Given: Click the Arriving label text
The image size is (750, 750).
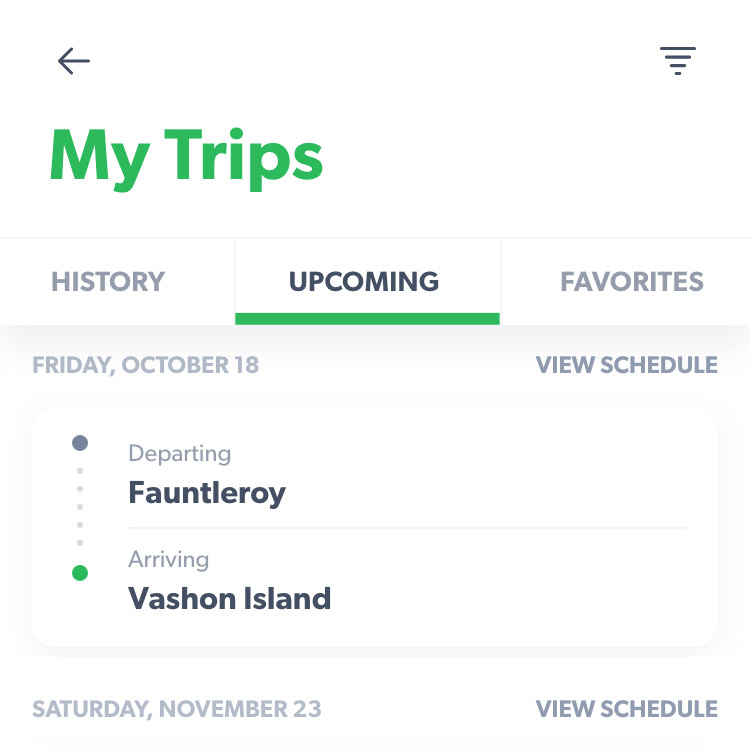Looking at the screenshot, I should coord(168,559).
